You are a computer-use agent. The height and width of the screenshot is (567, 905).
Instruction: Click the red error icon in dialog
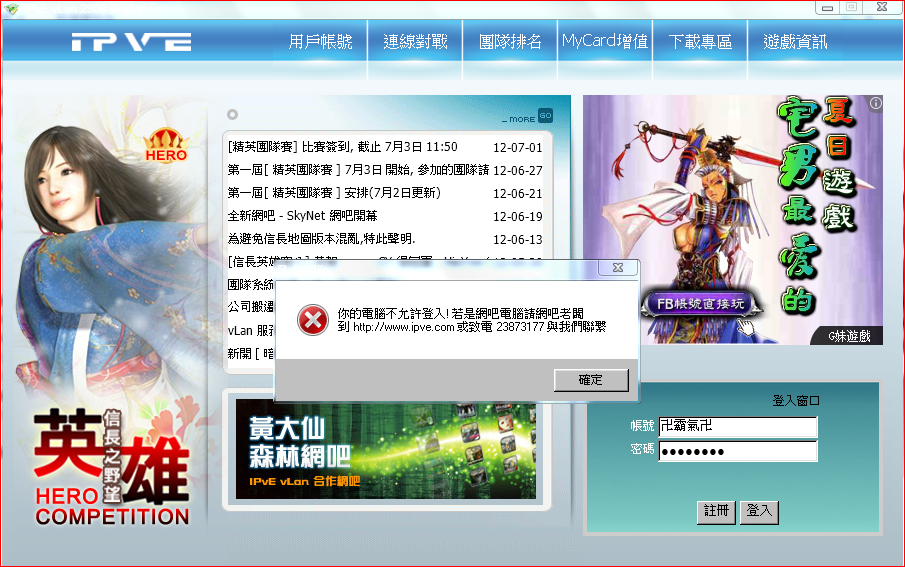313,320
